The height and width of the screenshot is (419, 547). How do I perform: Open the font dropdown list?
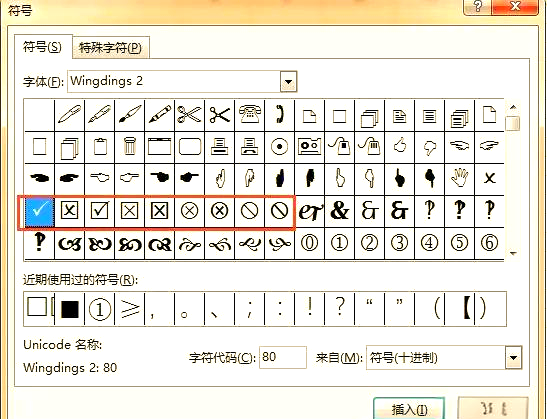(289, 82)
